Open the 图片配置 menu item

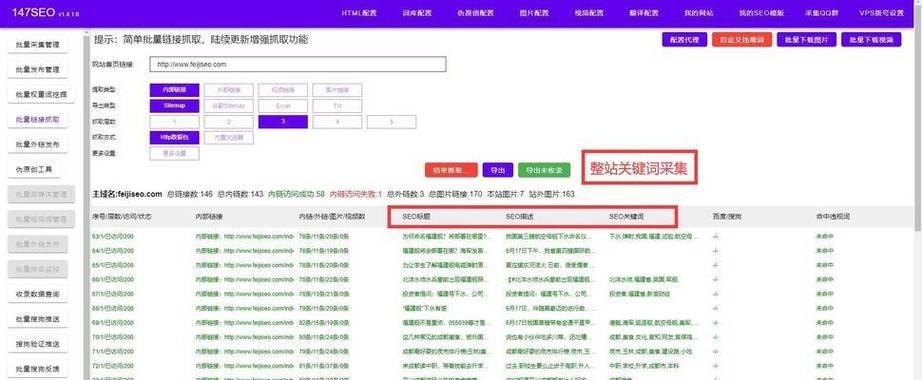pos(535,13)
